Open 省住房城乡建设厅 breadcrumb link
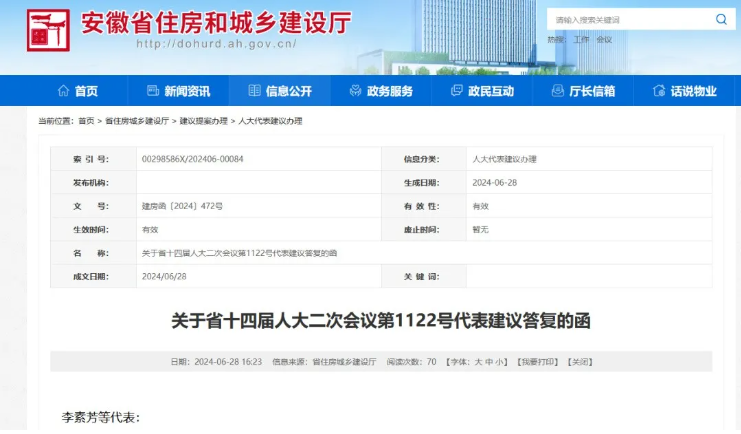Viewport: 741px width, 434px height. point(137,121)
